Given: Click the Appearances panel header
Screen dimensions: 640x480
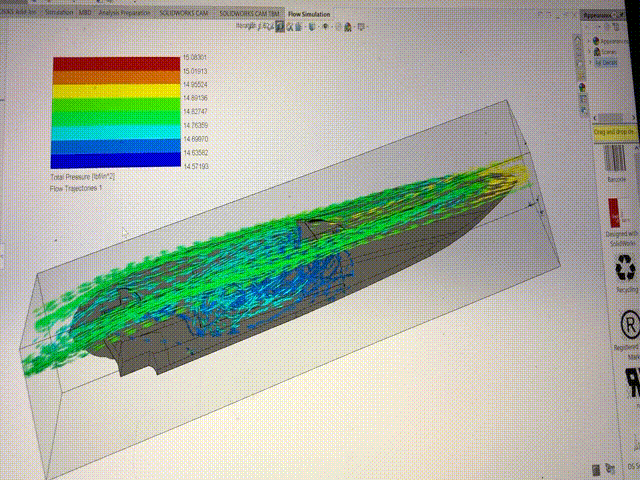Looking at the screenshot, I should [602, 16].
